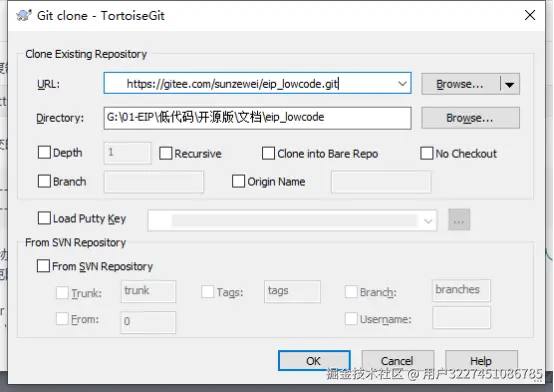Image resolution: width=554 pixels, height=392 pixels.
Task: Click the Depth value field showing 1
Action: click(x=127, y=153)
